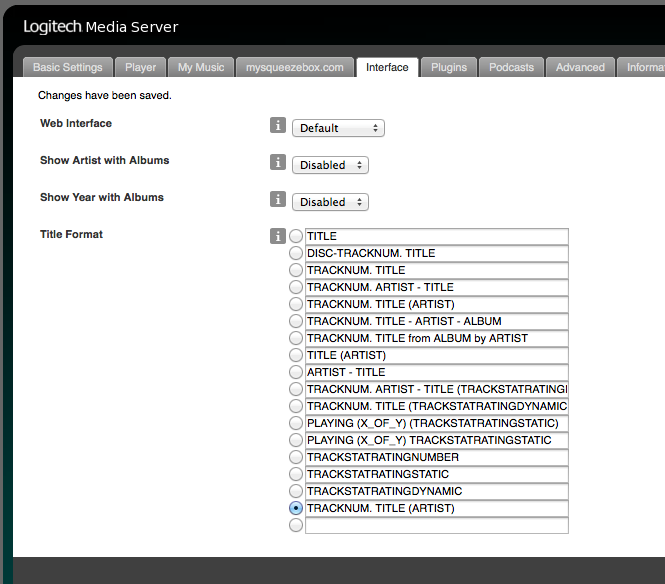This screenshot has width=665, height=584.
Task: Expand Show Artist with Albums dropdown
Action: pyautogui.click(x=330, y=165)
